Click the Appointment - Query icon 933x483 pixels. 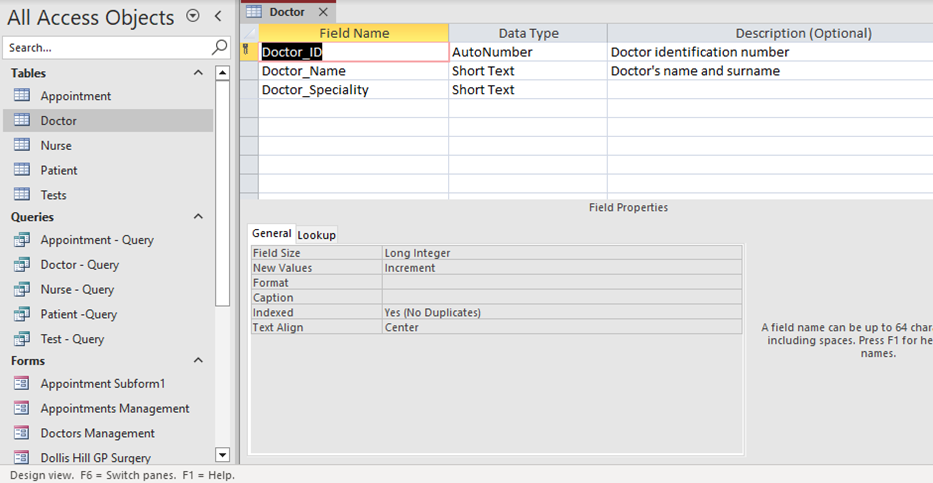(x=21, y=240)
